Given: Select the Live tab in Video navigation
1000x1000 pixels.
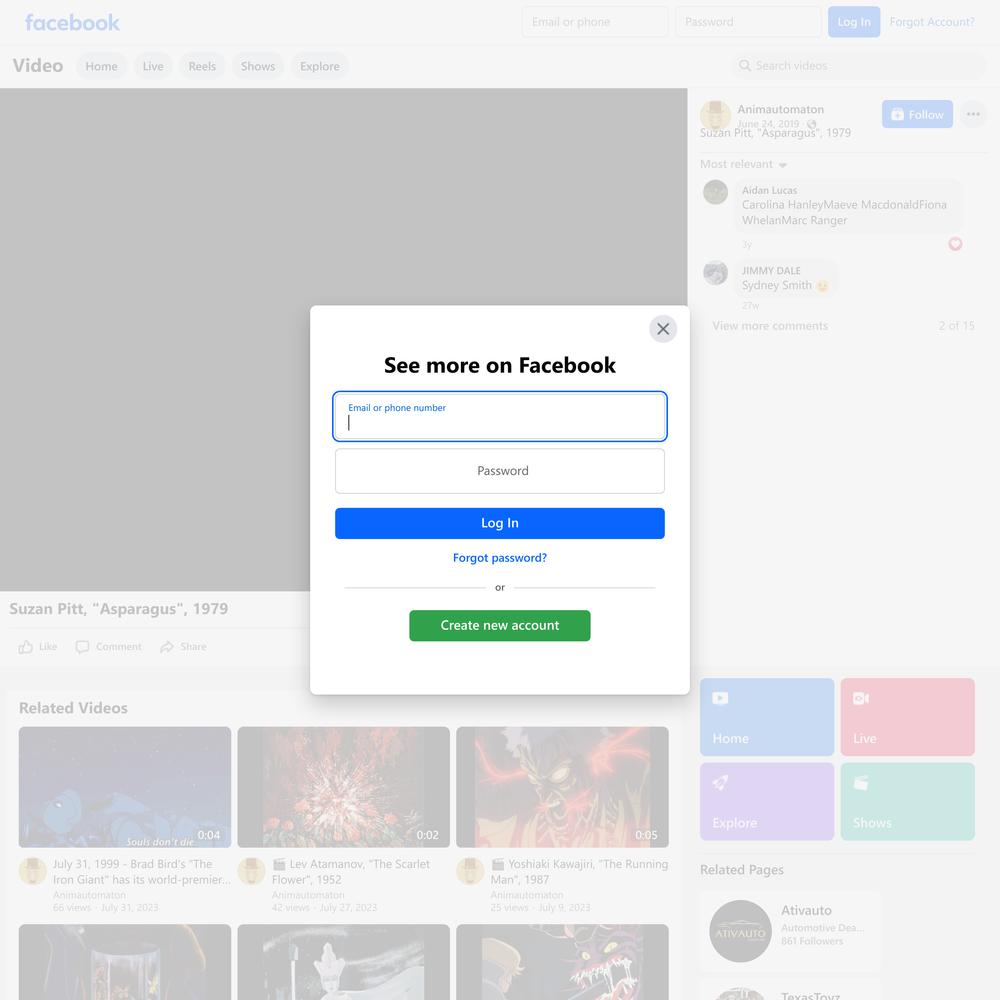Looking at the screenshot, I should tap(153, 66).
